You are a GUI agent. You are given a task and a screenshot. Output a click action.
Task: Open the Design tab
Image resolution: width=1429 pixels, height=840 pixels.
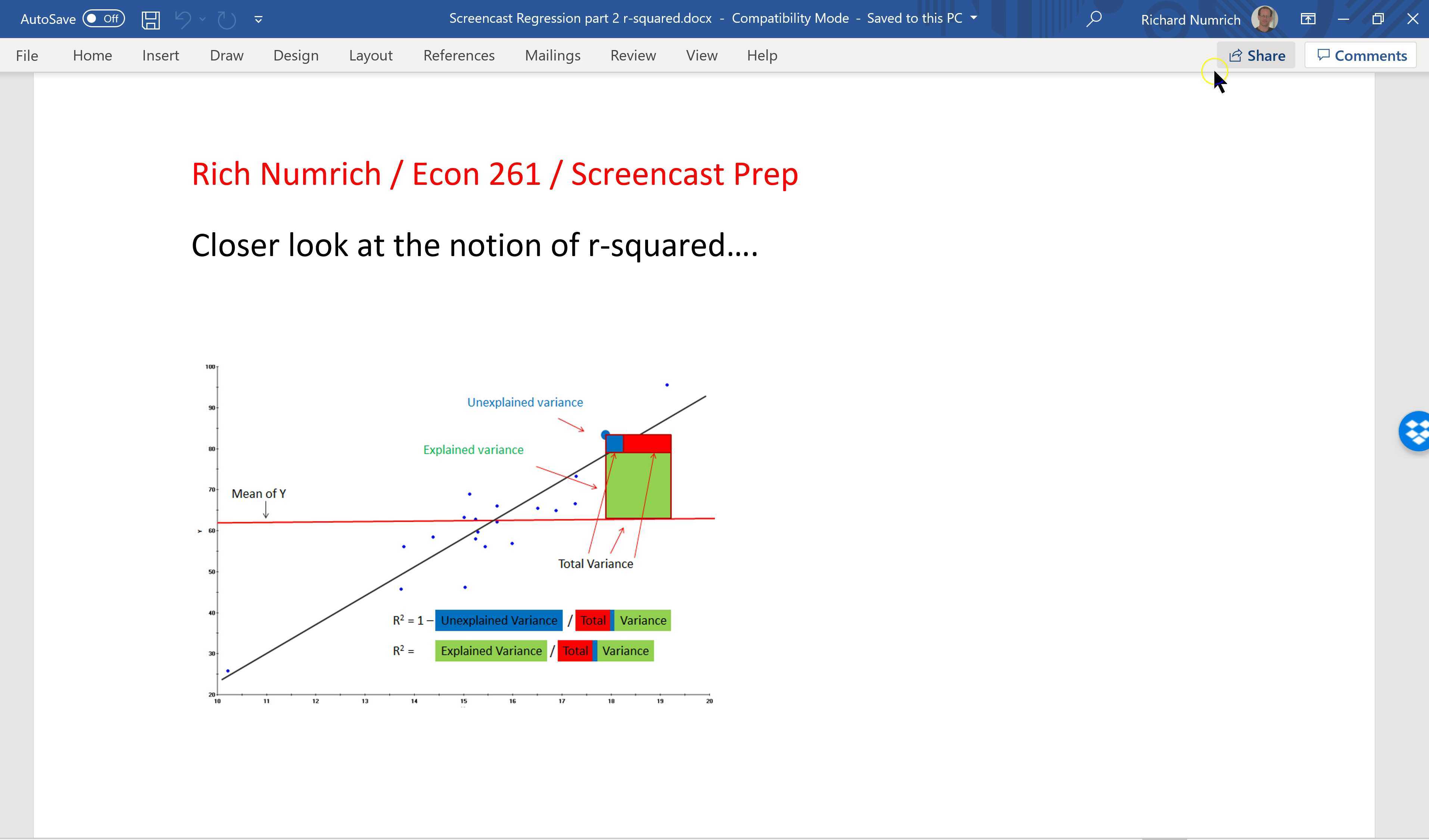click(x=295, y=55)
